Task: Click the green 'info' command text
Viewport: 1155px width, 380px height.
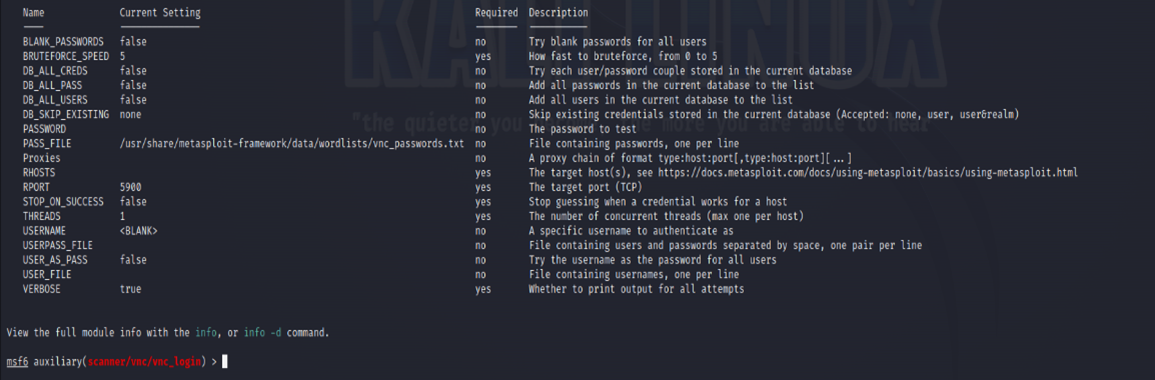Action: (206, 333)
